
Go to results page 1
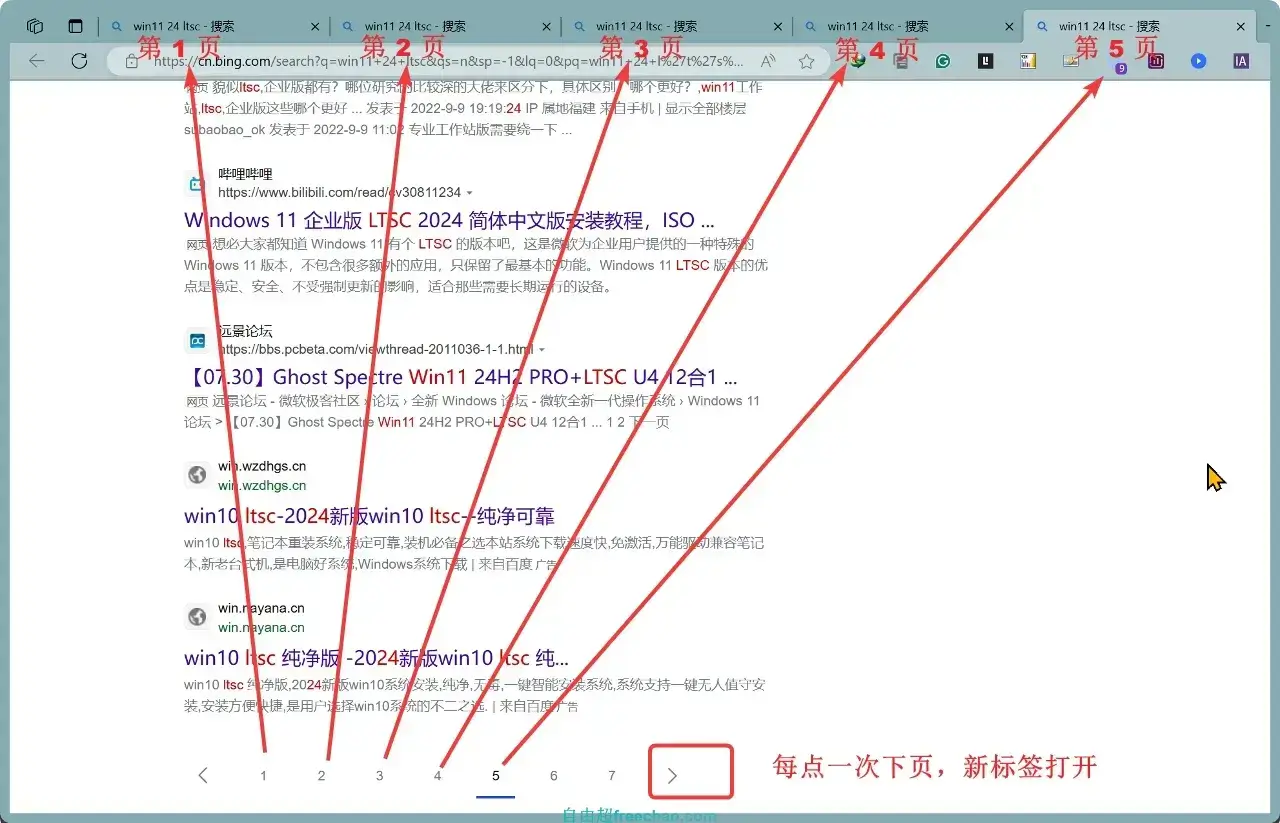click(x=263, y=775)
